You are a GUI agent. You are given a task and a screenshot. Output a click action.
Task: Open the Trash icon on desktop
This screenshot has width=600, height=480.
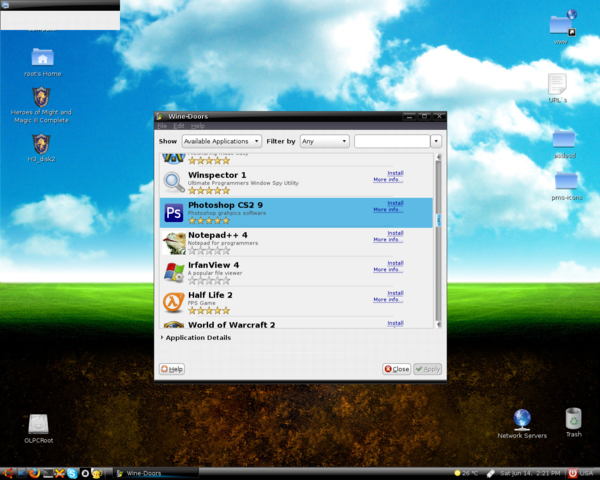click(574, 418)
